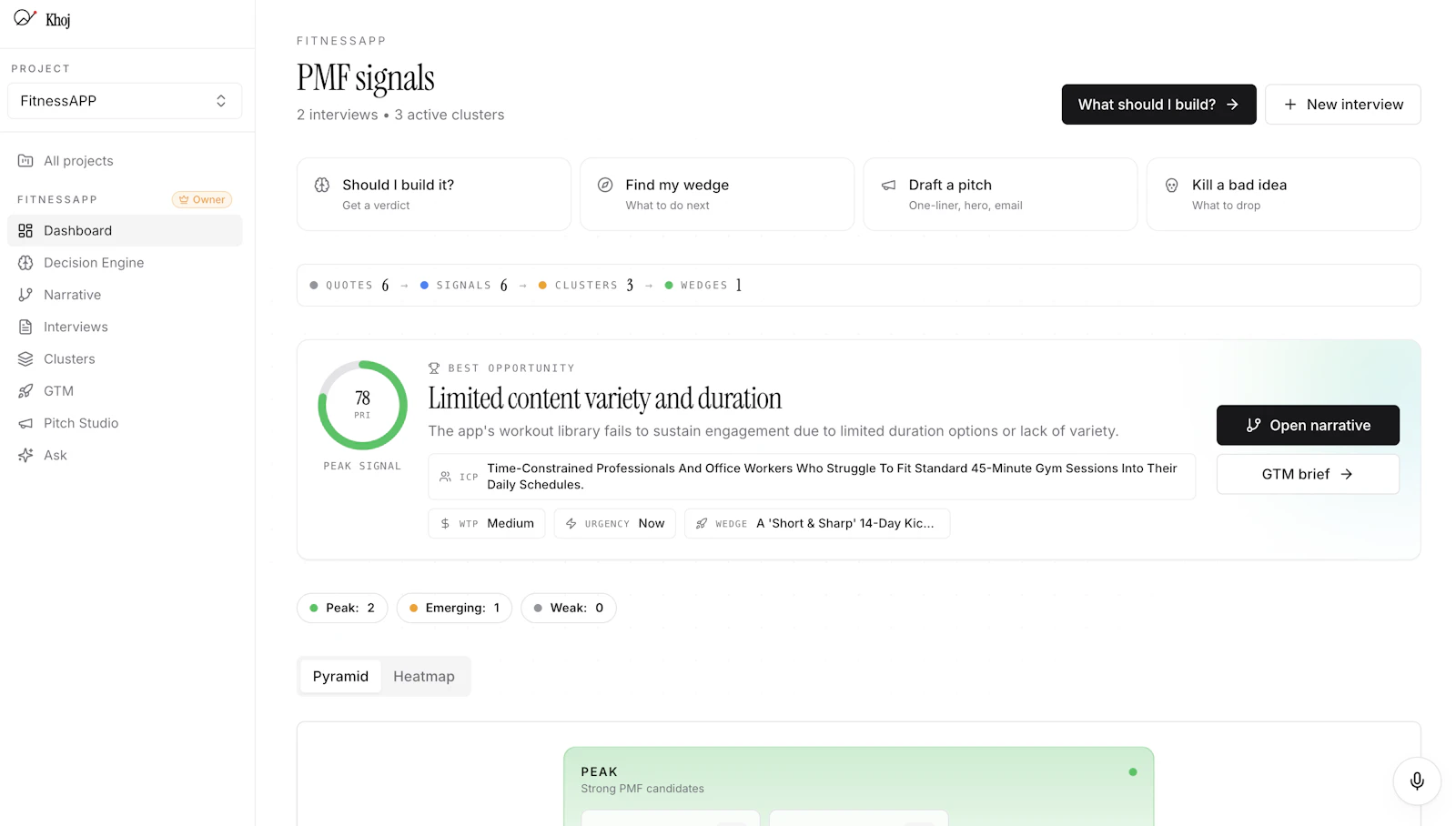The width and height of the screenshot is (1456, 826).
Task: Click the arrow in What should I build
Action: (1232, 105)
